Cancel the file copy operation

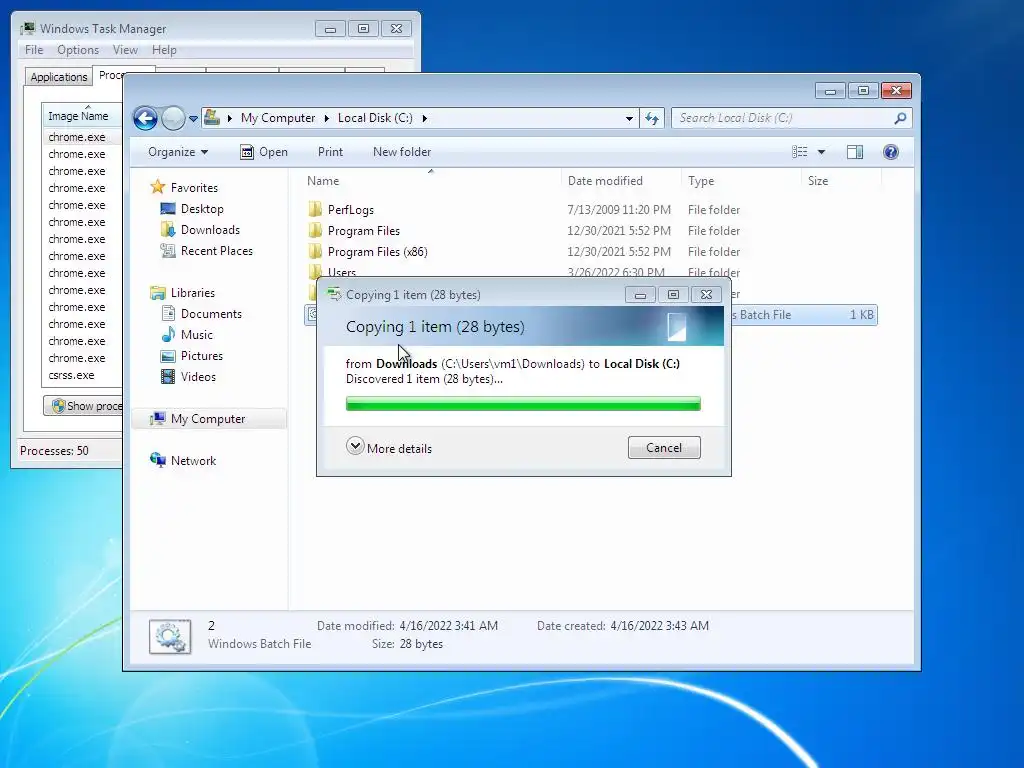(x=664, y=448)
